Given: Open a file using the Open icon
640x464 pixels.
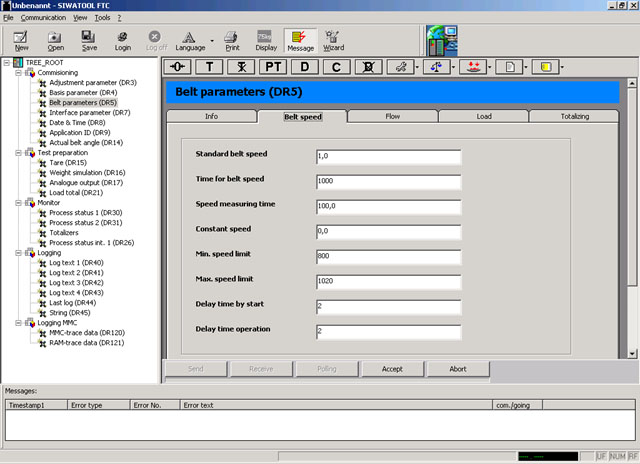Looking at the screenshot, I should pos(55,40).
